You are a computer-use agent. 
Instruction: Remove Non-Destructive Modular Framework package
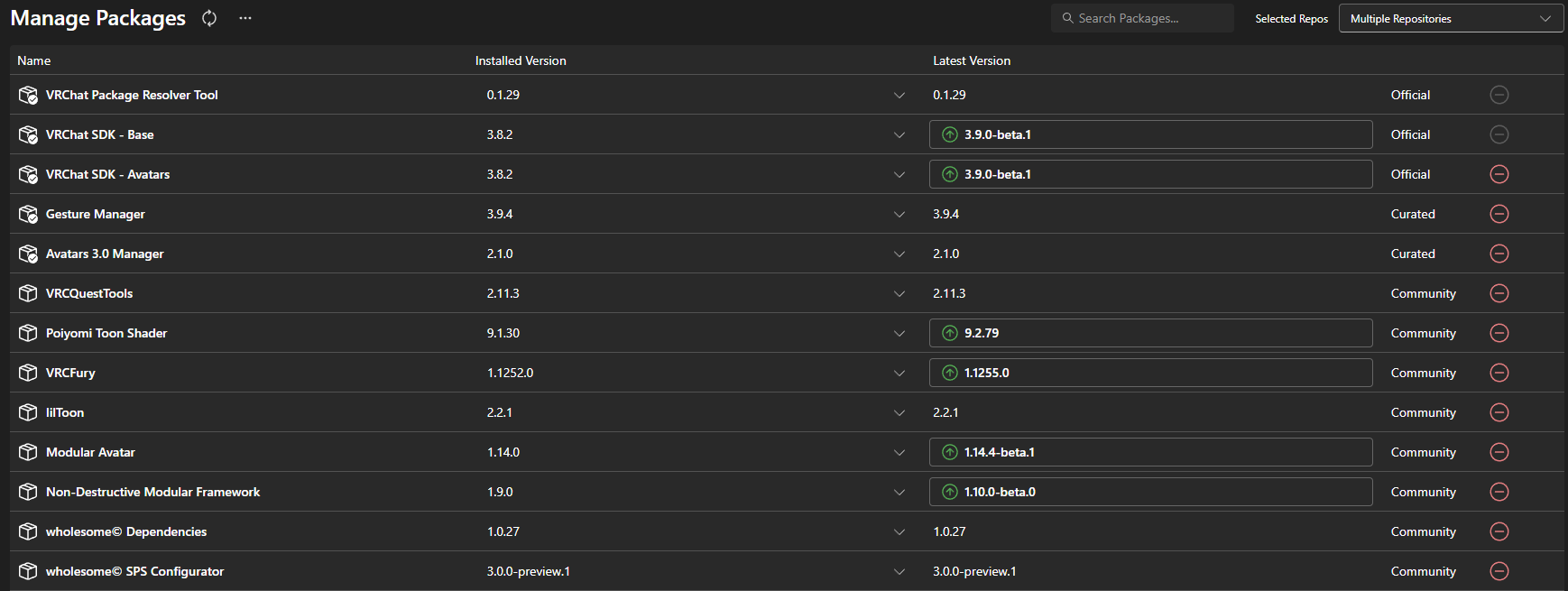pos(1499,492)
